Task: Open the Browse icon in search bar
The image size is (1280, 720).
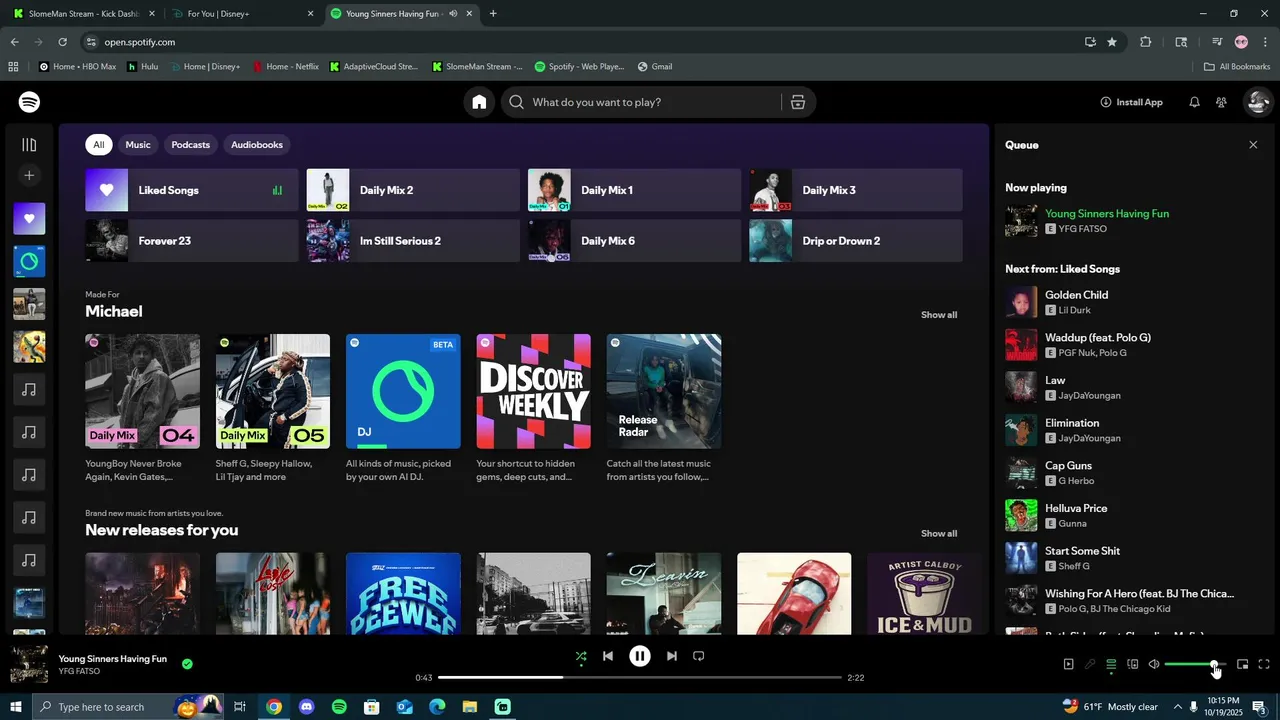Action: 797,102
